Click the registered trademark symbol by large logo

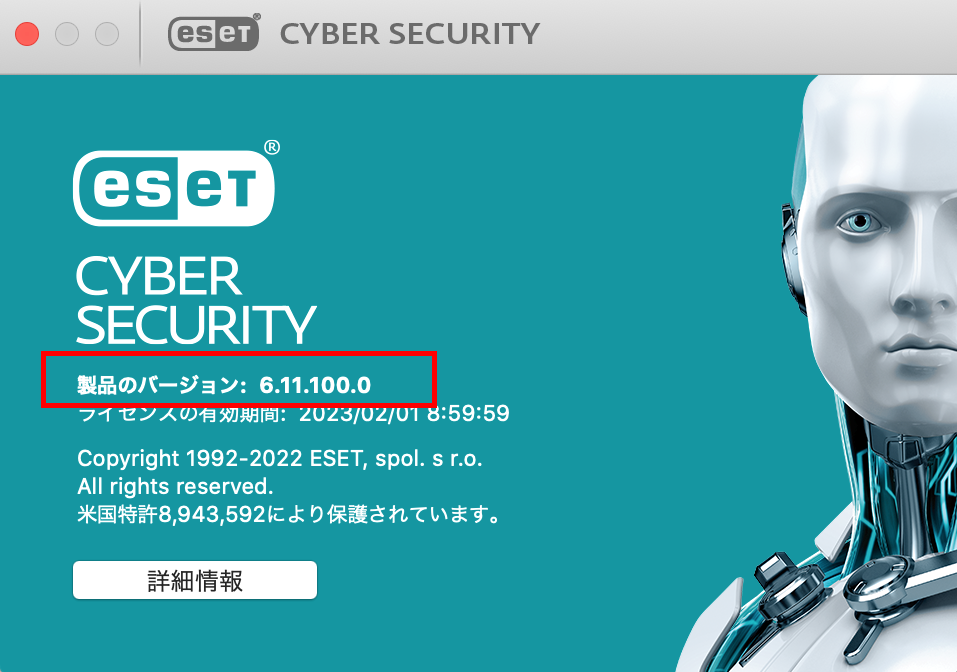(x=272, y=147)
